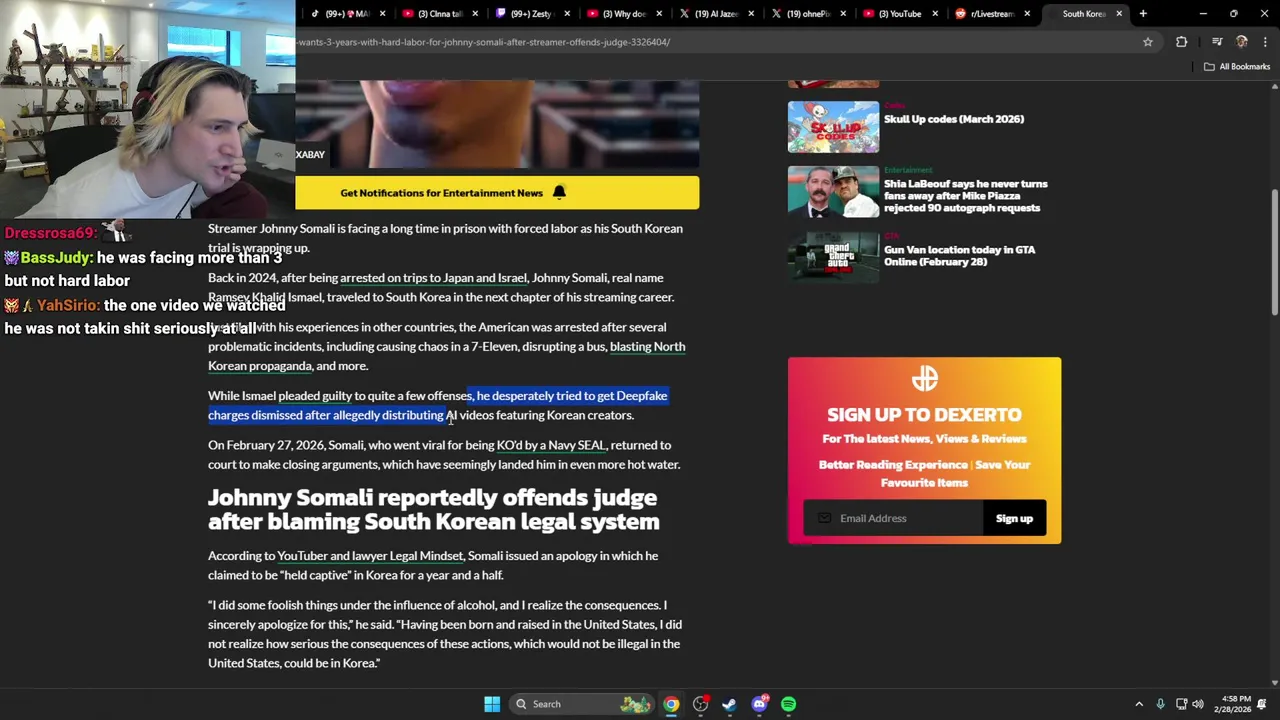Click chat username Dressrosa69
The image size is (1280, 720).
coord(50,233)
